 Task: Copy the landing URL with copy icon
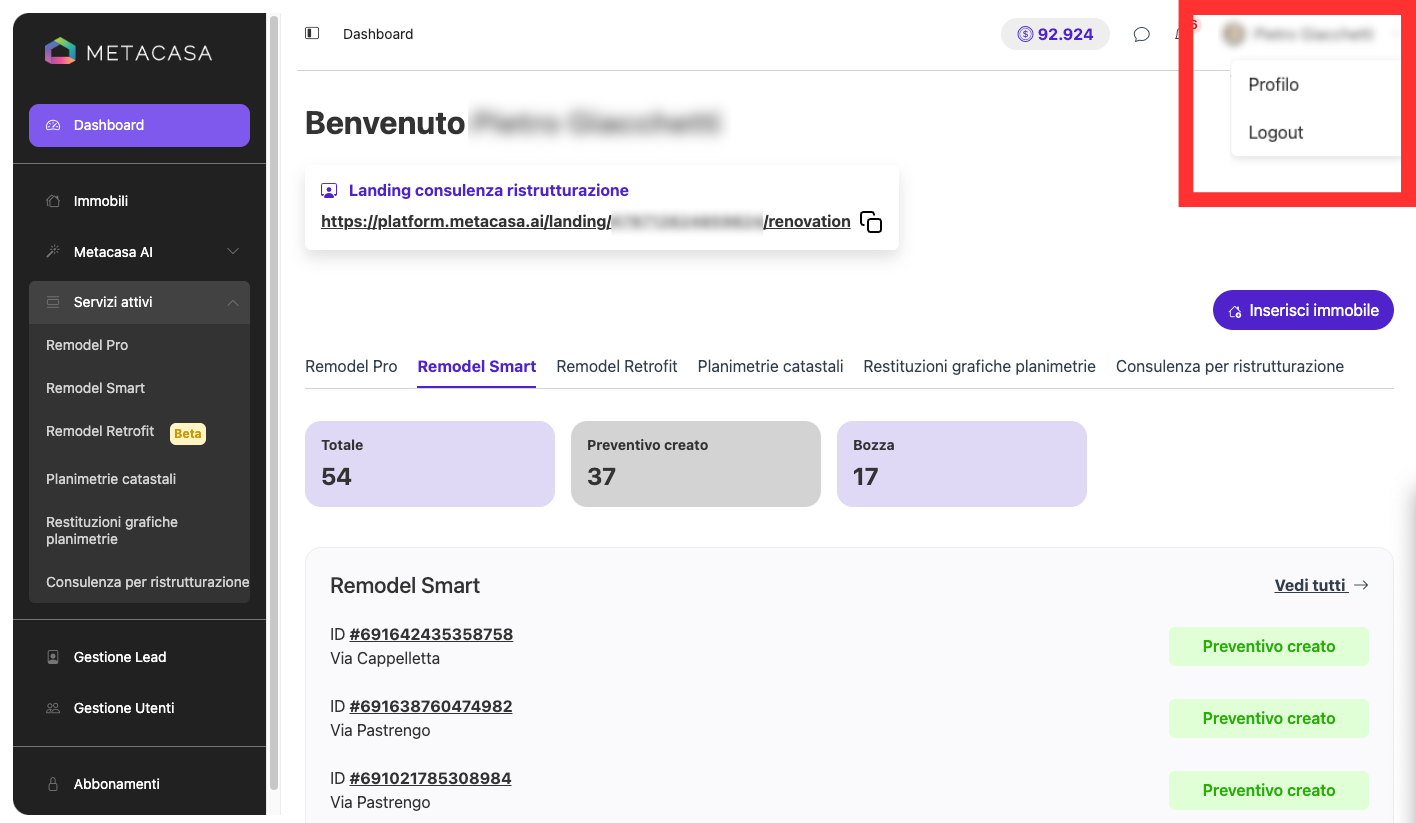pos(871,222)
